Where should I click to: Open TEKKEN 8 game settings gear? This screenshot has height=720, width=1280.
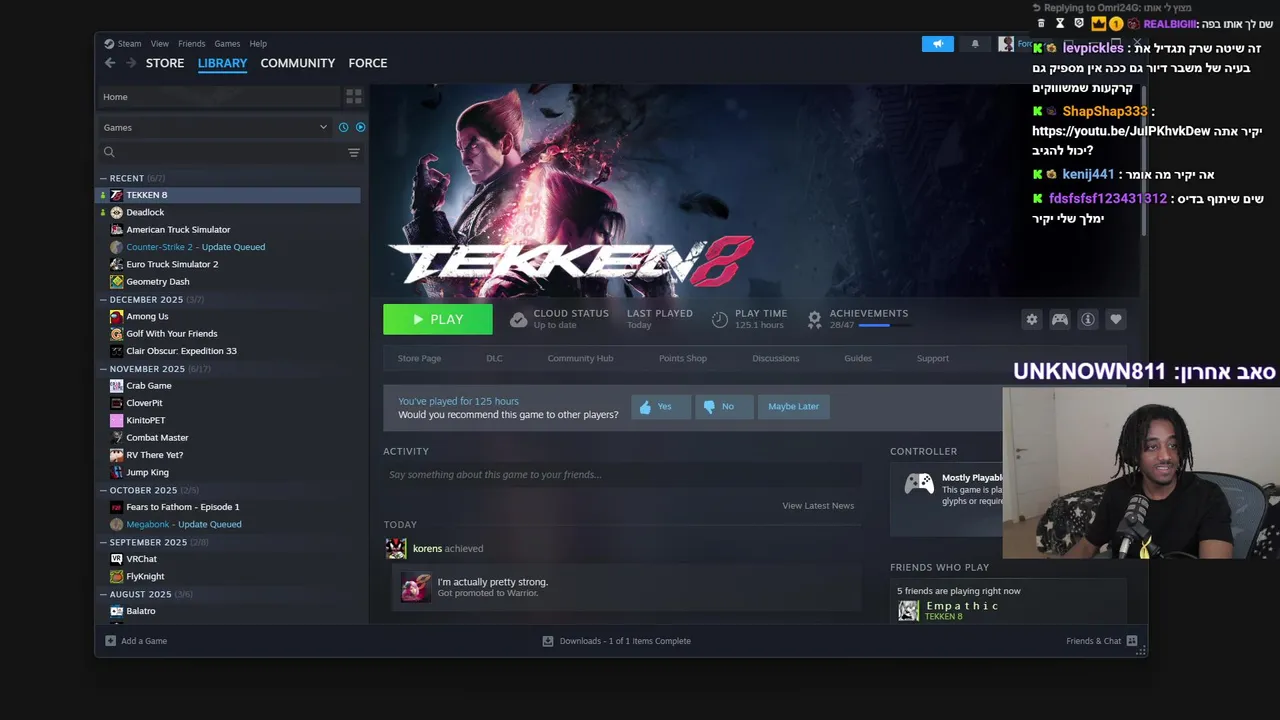[x=1032, y=319]
